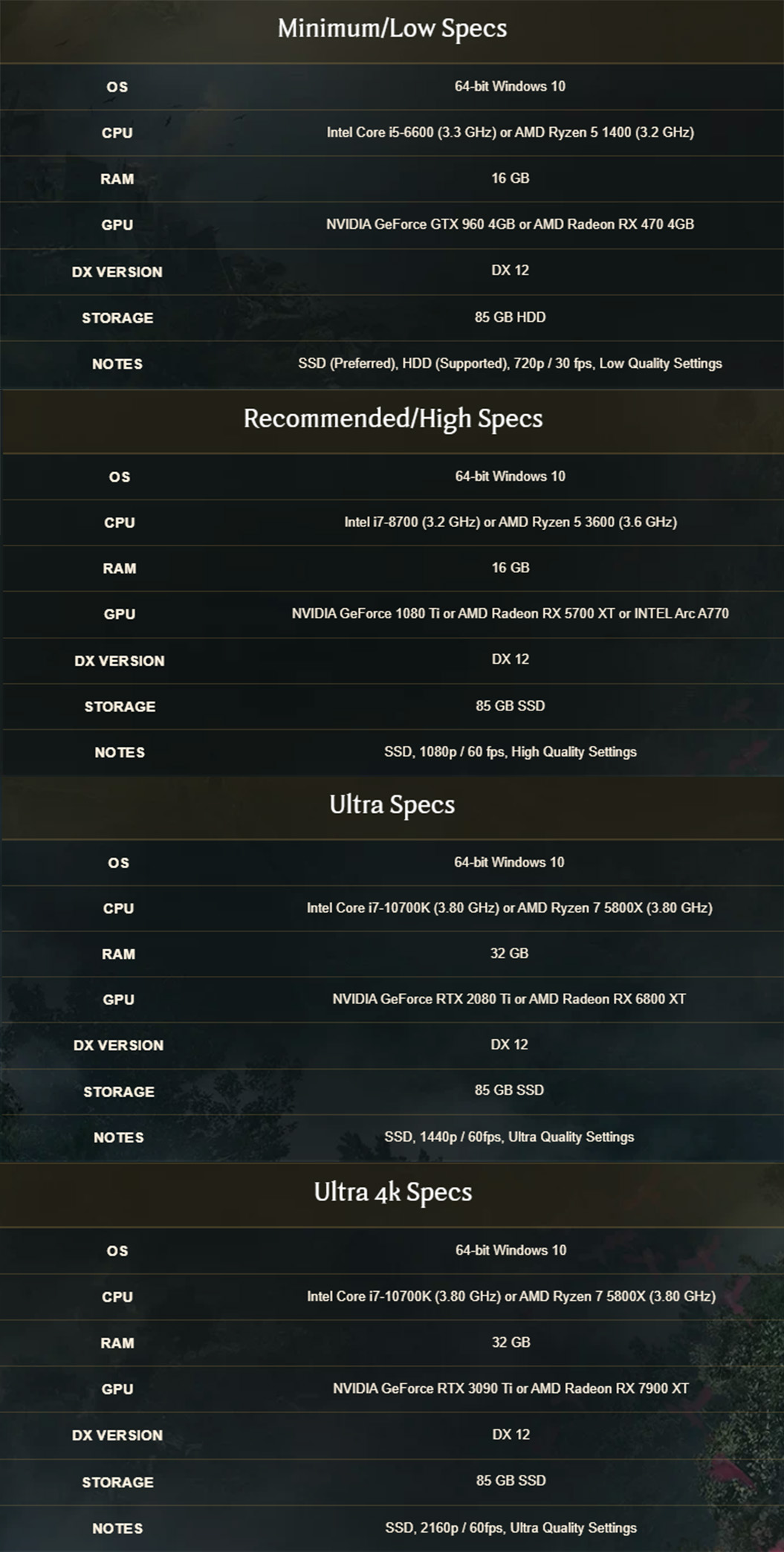This screenshot has width=784, height=1552.
Task: Click the 32 GB RAM value under Ultra 4k Specs
Action: click(x=511, y=1342)
